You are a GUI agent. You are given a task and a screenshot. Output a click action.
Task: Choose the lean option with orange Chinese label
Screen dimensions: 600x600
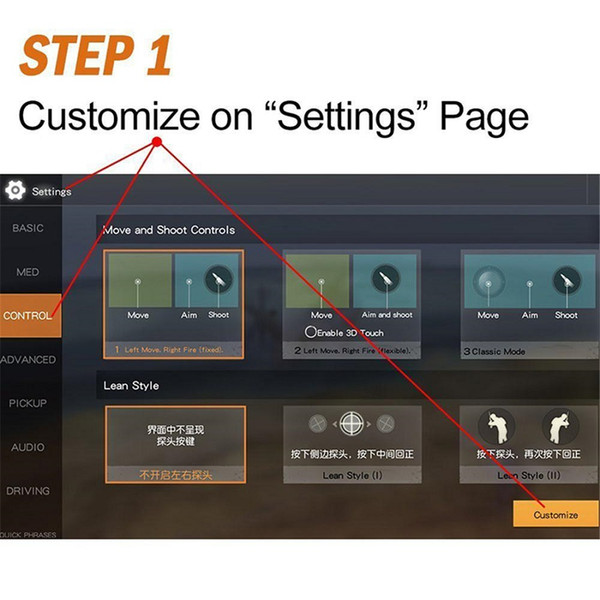pos(176,444)
